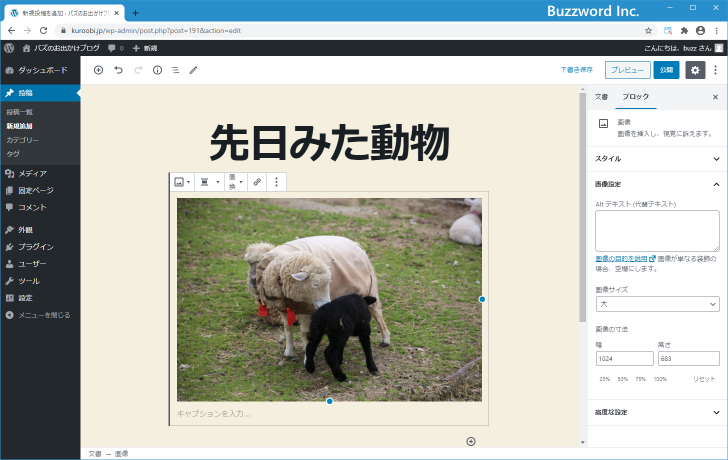Open the ユーザー menu
Screen dimensions: 728x460
point(40,264)
